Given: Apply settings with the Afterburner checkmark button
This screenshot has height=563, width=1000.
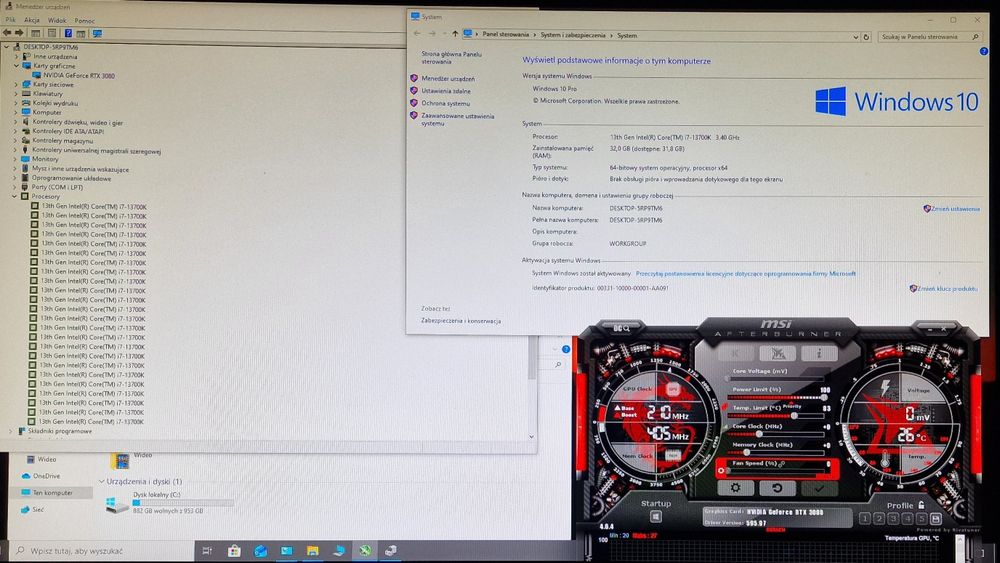Looking at the screenshot, I should point(820,488).
